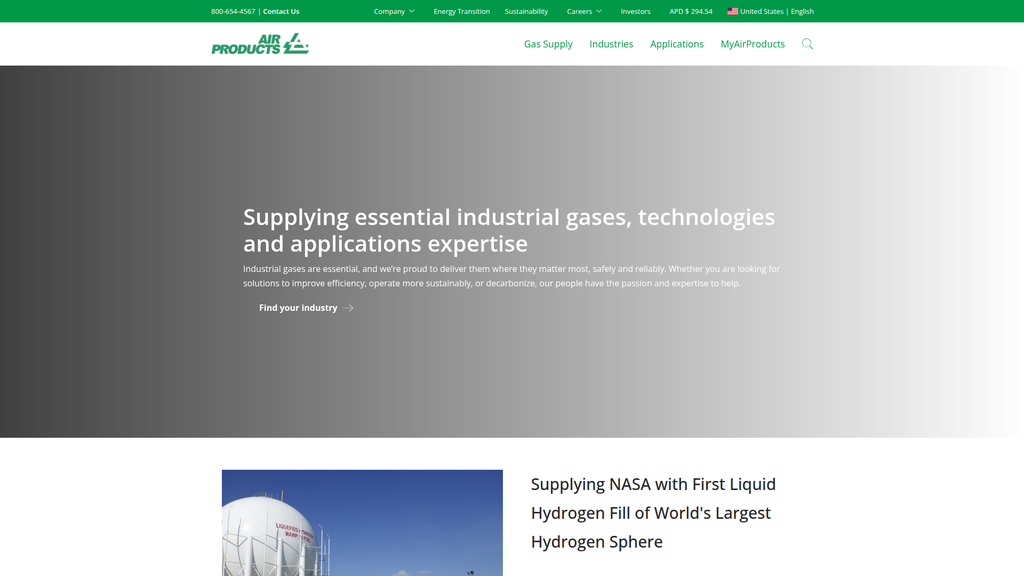
Task: Click the APD $ 294.54 stock quote
Action: click(x=690, y=11)
